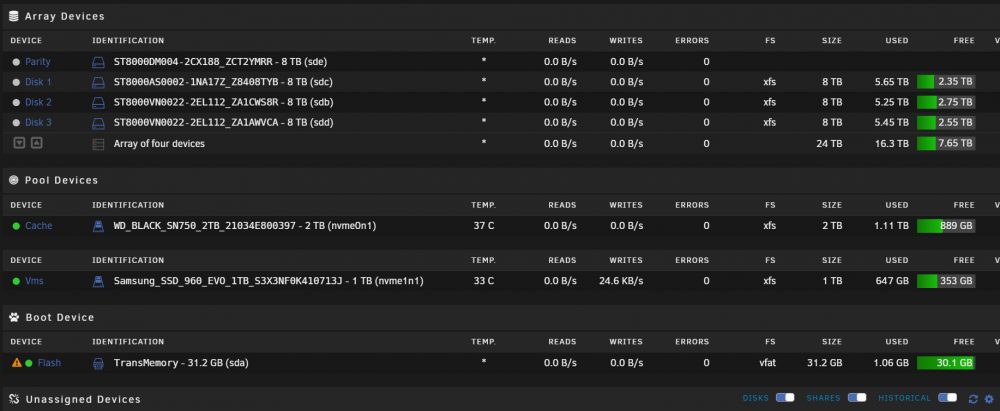Open the Disk 1 settings link
Viewport: 1000px width, 411px height.
[38, 82]
